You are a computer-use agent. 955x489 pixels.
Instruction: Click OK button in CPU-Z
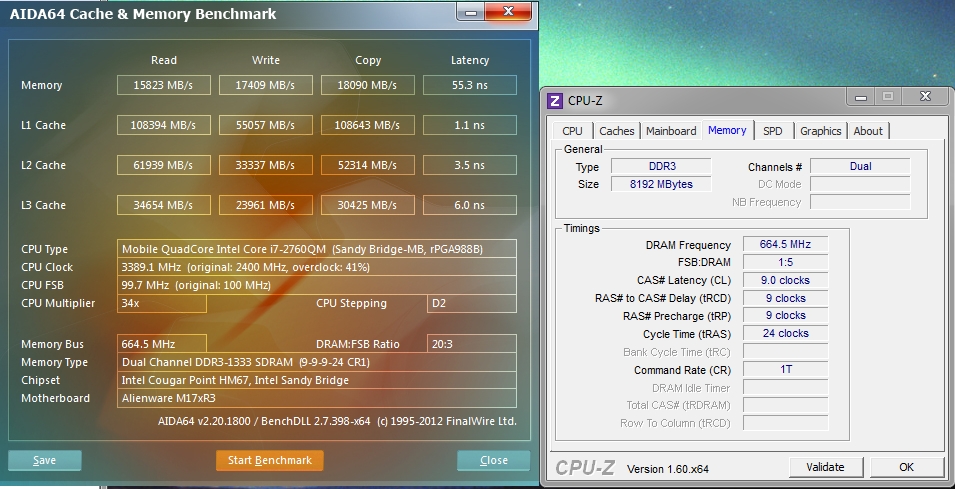906,467
